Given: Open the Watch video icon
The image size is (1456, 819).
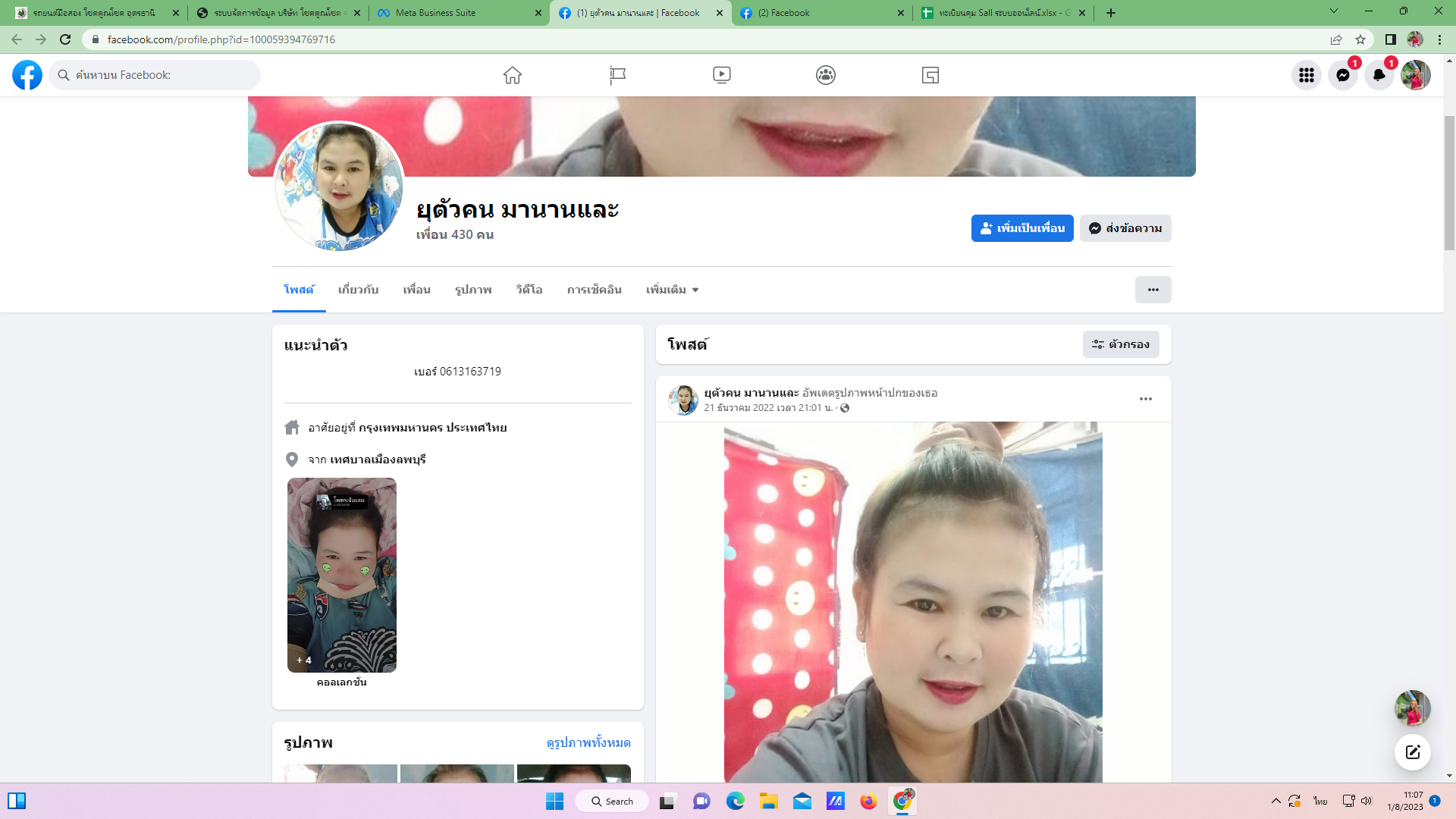Looking at the screenshot, I should pos(721,75).
